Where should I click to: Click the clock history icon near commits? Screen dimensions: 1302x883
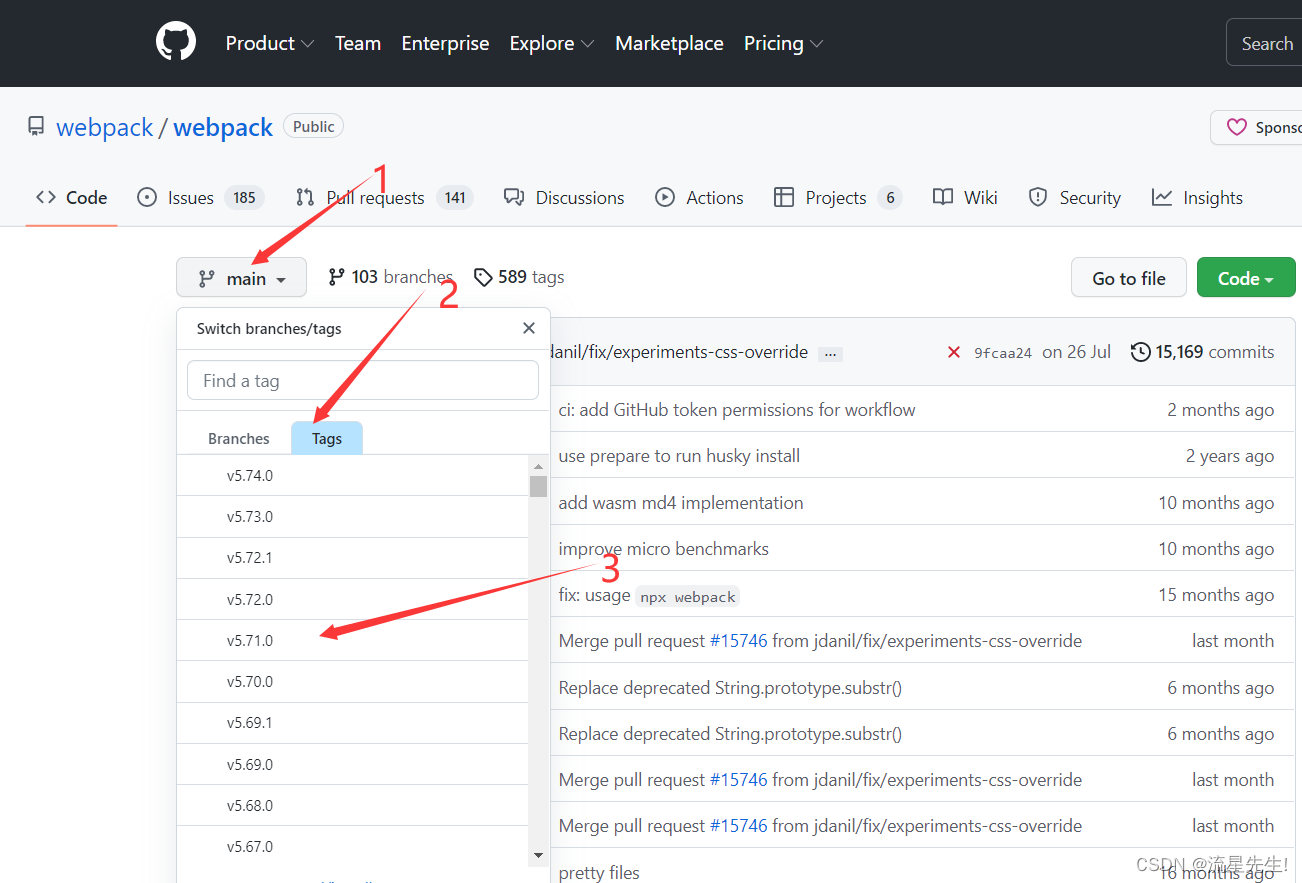click(x=1140, y=352)
